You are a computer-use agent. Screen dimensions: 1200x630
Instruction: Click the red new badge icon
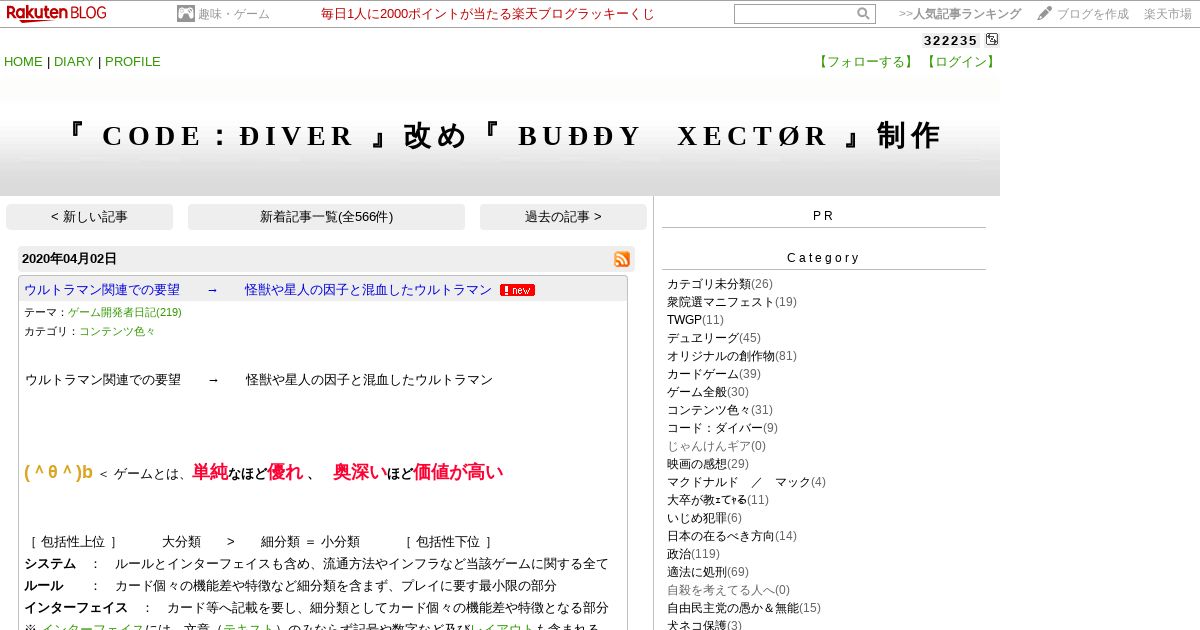click(517, 290)
